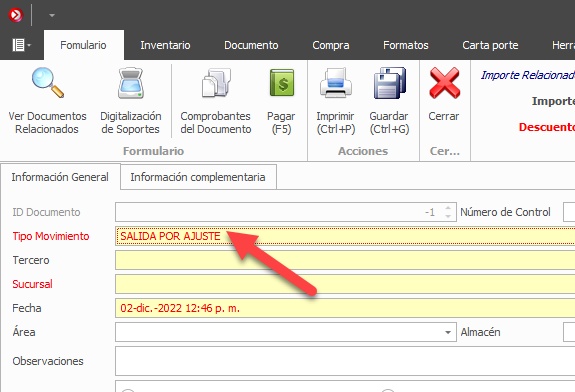This screenshot has width=575, height=392.
Task: Click the Pagar (F5) icon
Action: pos(282,83)
